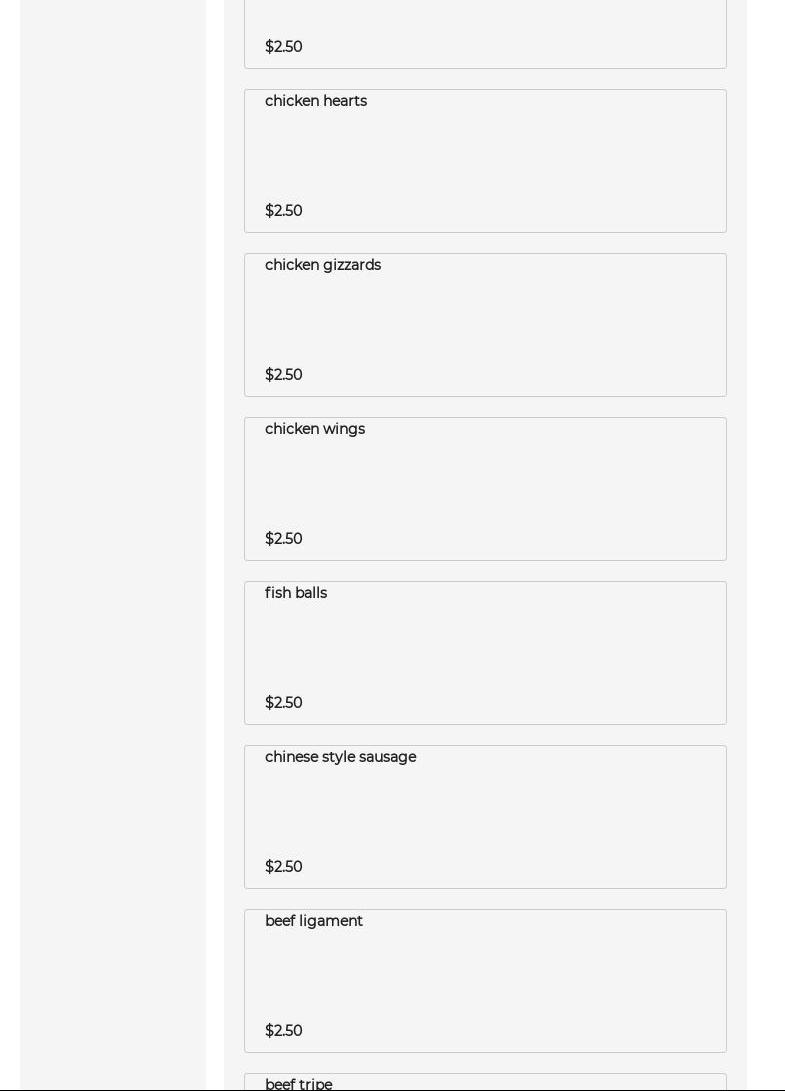This screenshot has width=785, height=1091.
Task: Open the chicken wings menu item card
Action: (x=485, y=488)
